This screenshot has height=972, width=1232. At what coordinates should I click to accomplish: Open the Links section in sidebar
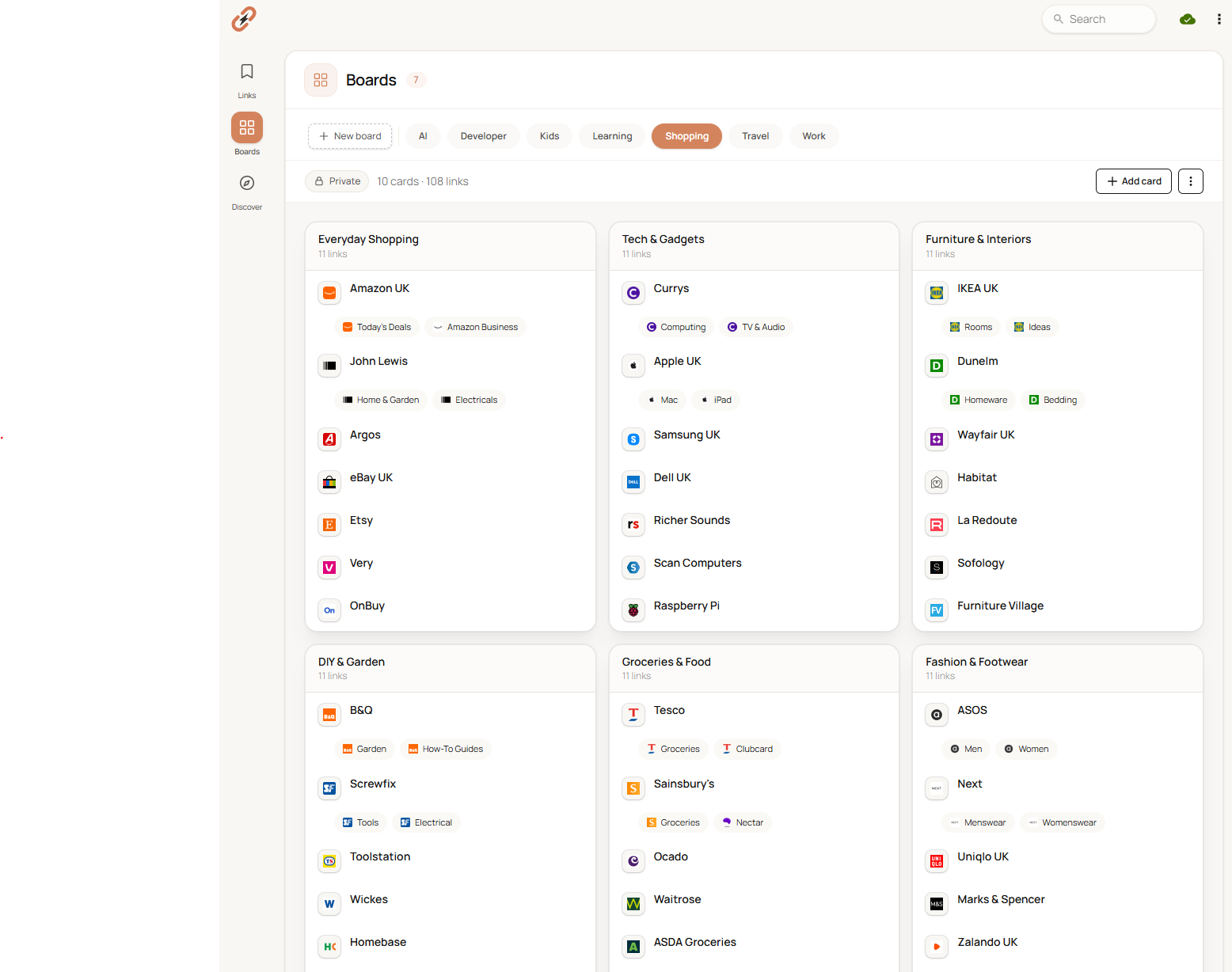[247, 81]
